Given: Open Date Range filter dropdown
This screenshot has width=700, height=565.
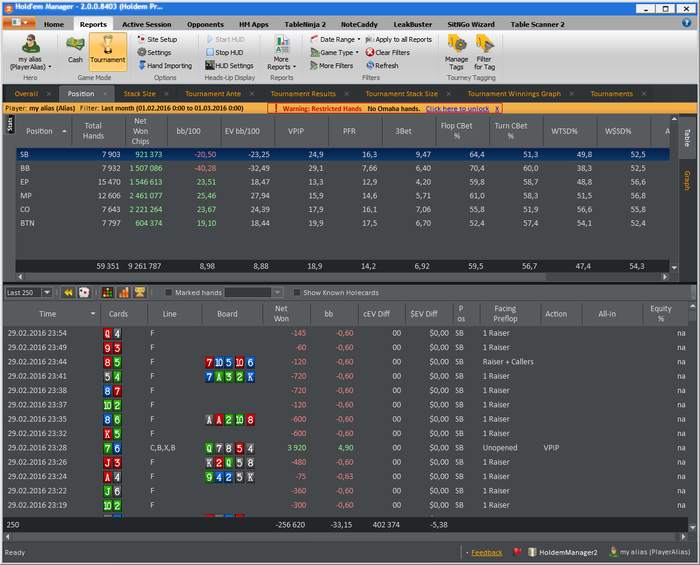Looking at the screenshot, I should tap(335, 39).
